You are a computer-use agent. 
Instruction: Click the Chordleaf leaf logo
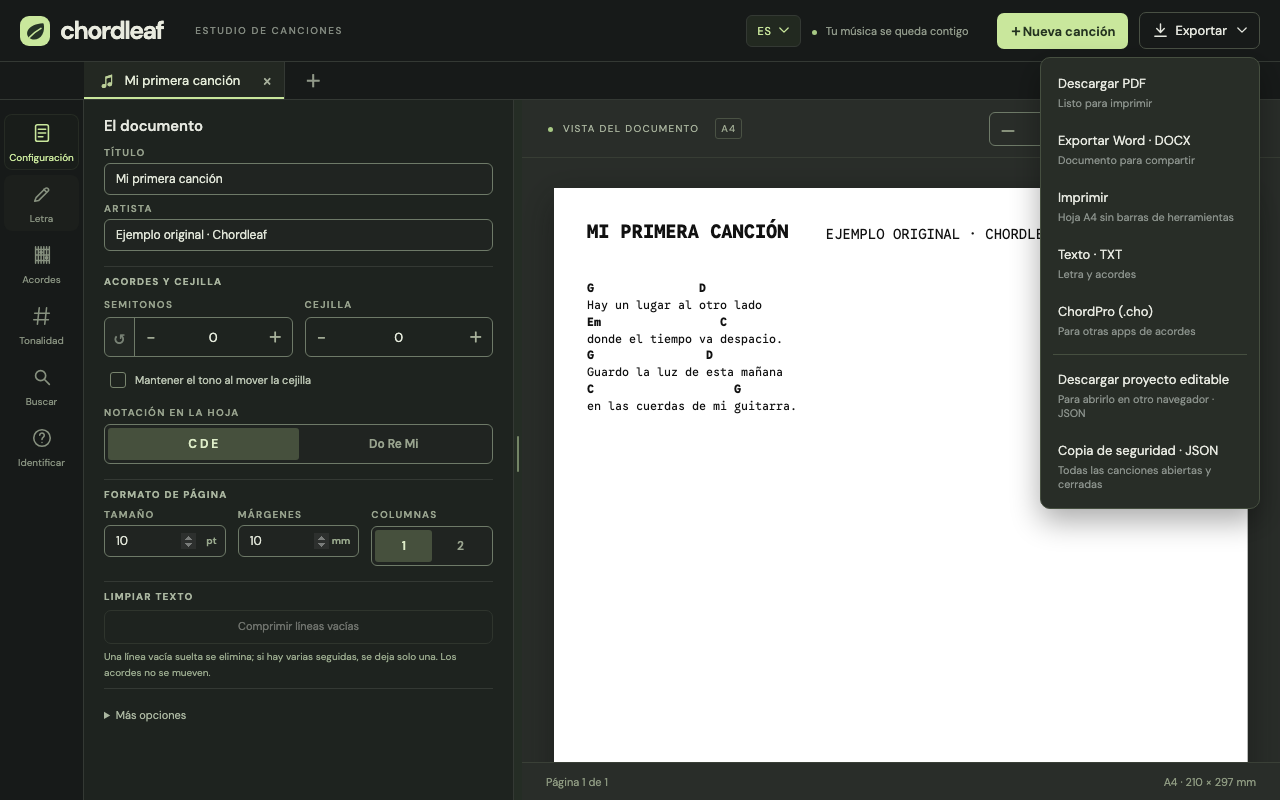pyautogui.click(x=35, y=31)
